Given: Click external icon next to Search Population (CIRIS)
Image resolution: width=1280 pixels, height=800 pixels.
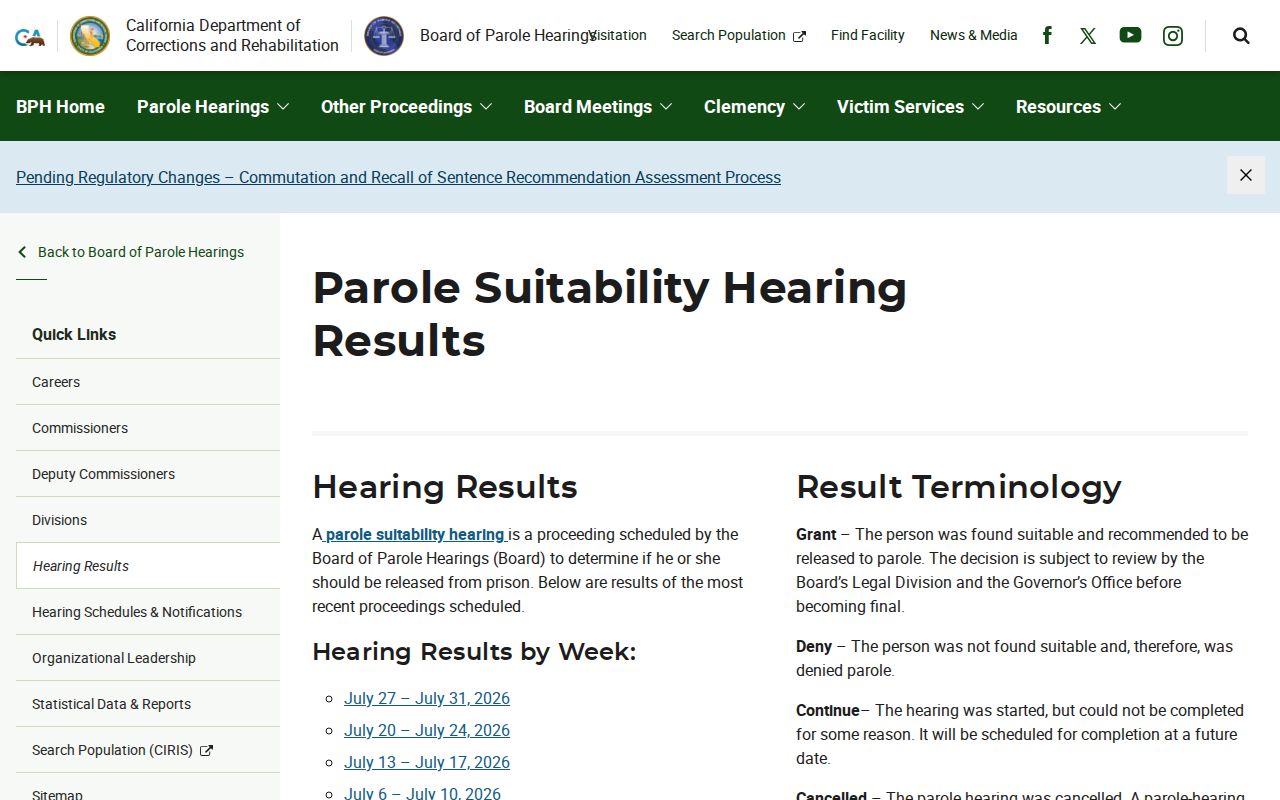Looking at the screenshot, I should point(206,750).
